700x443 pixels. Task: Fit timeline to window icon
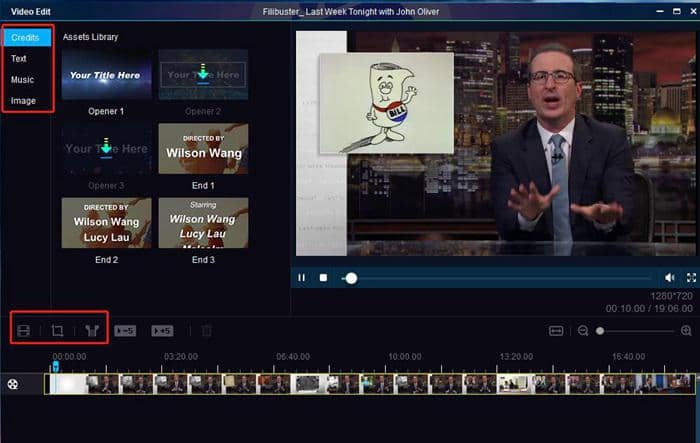click(x=556, y=331)
